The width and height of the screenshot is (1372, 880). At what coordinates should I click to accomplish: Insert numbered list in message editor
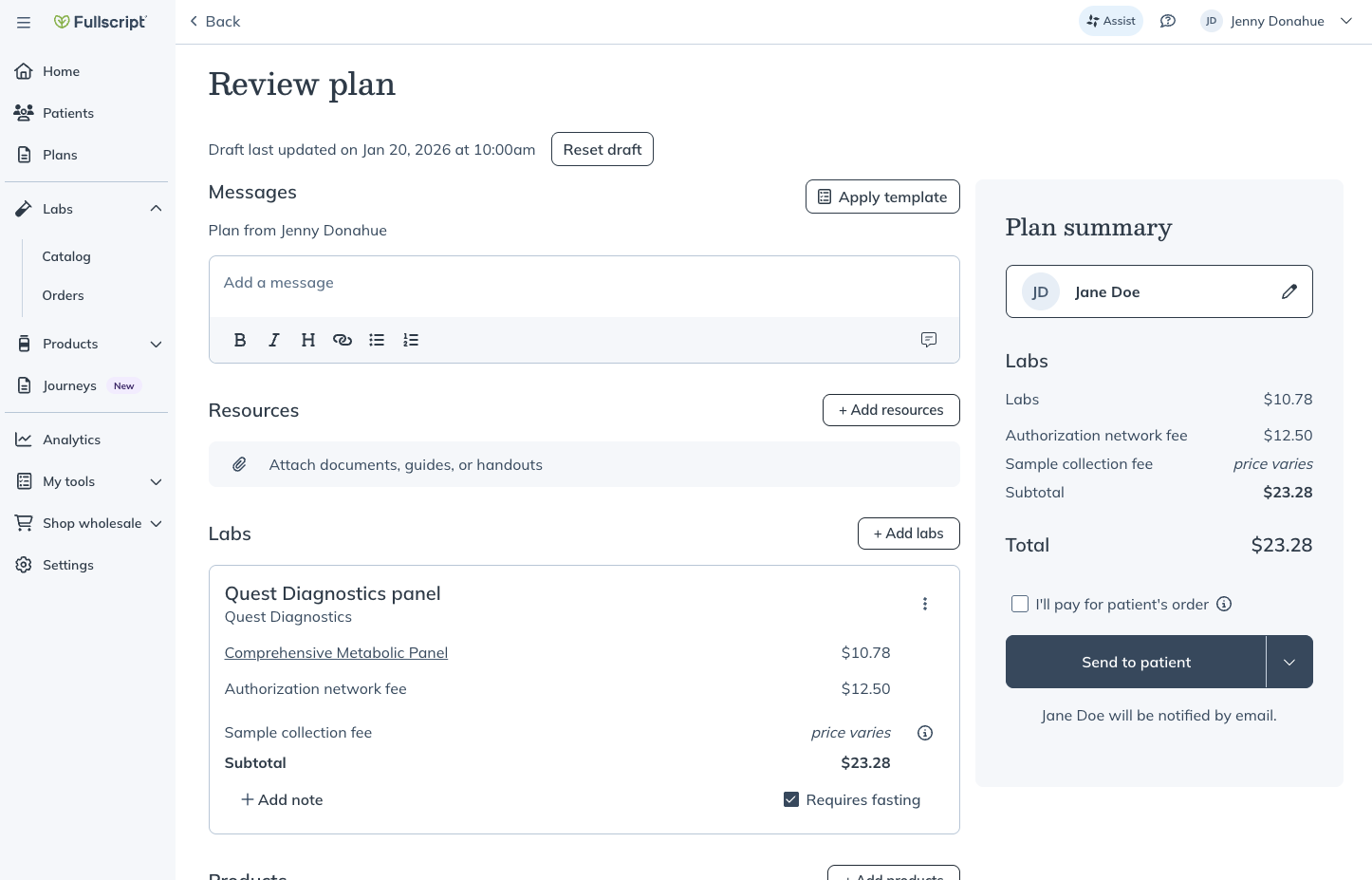click(411, 340)
